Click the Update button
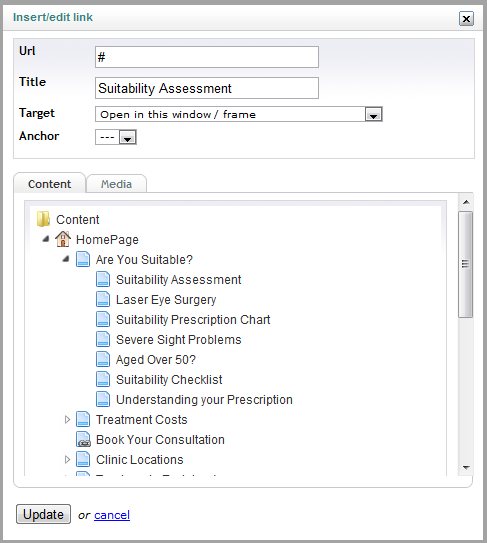The height and width of the screenshot is (543, 487). pos(43,514)
